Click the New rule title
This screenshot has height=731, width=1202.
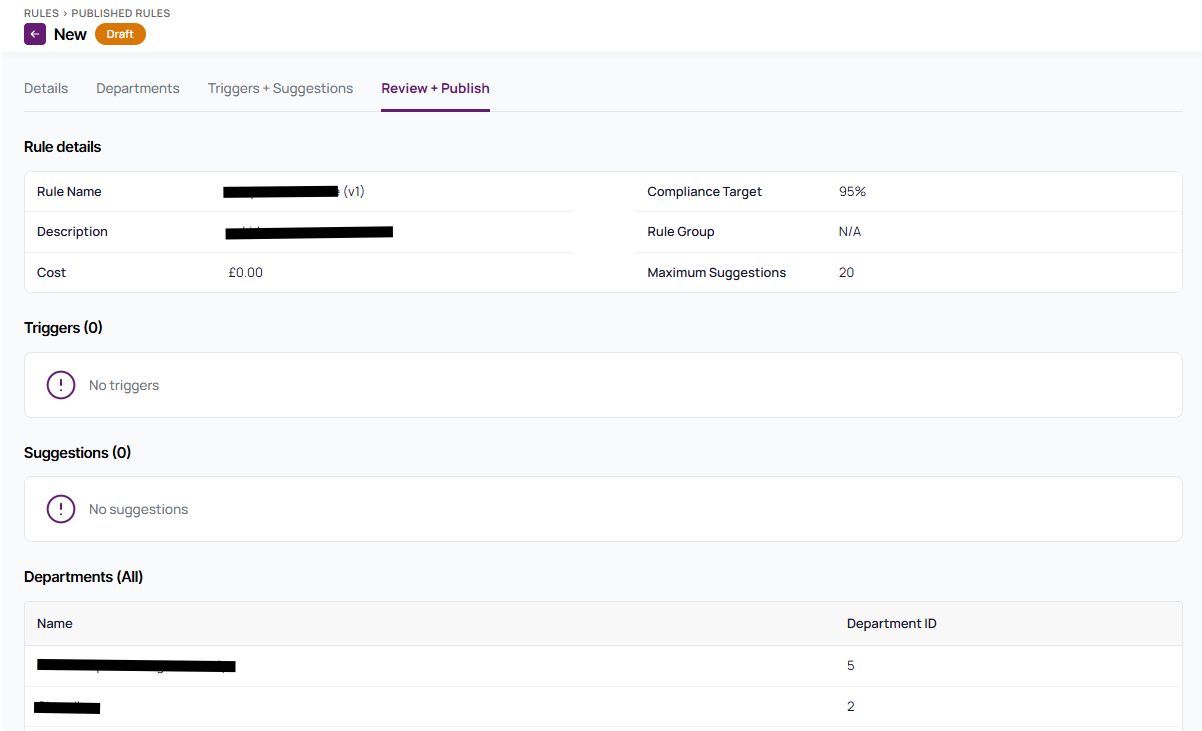(x=70, y=34)
